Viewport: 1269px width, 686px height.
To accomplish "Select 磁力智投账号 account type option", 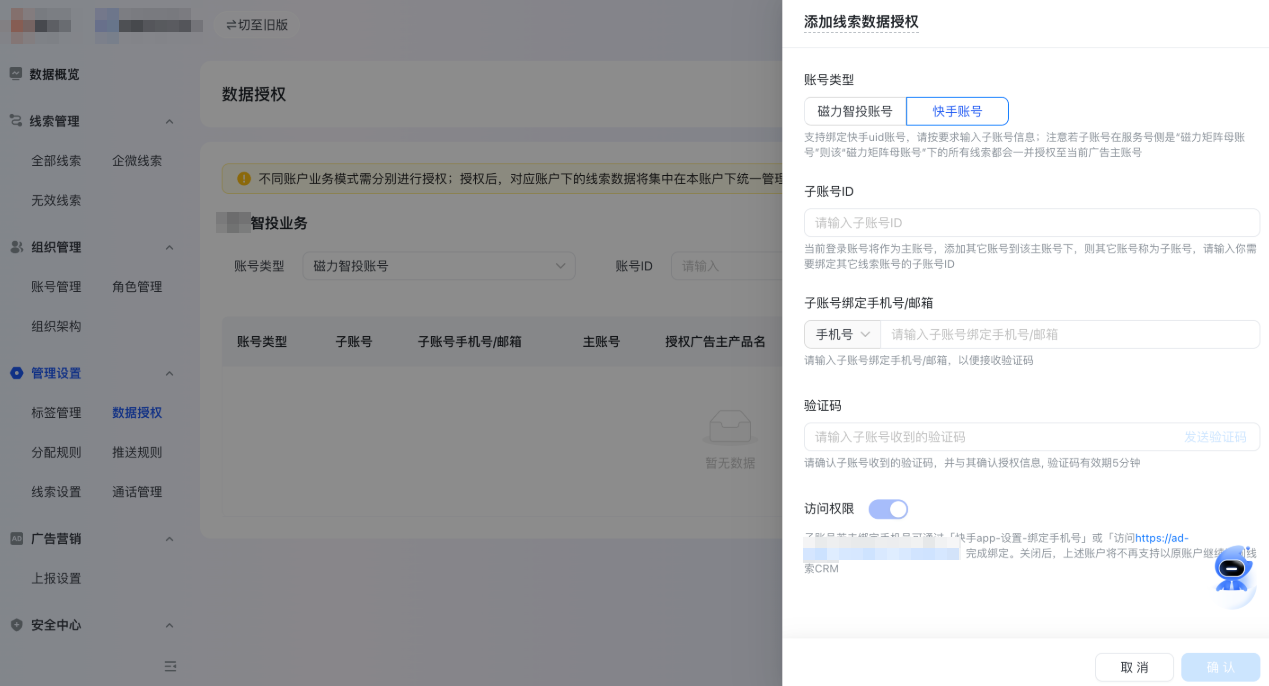I will pyautogui.click(x=855, y=111).
